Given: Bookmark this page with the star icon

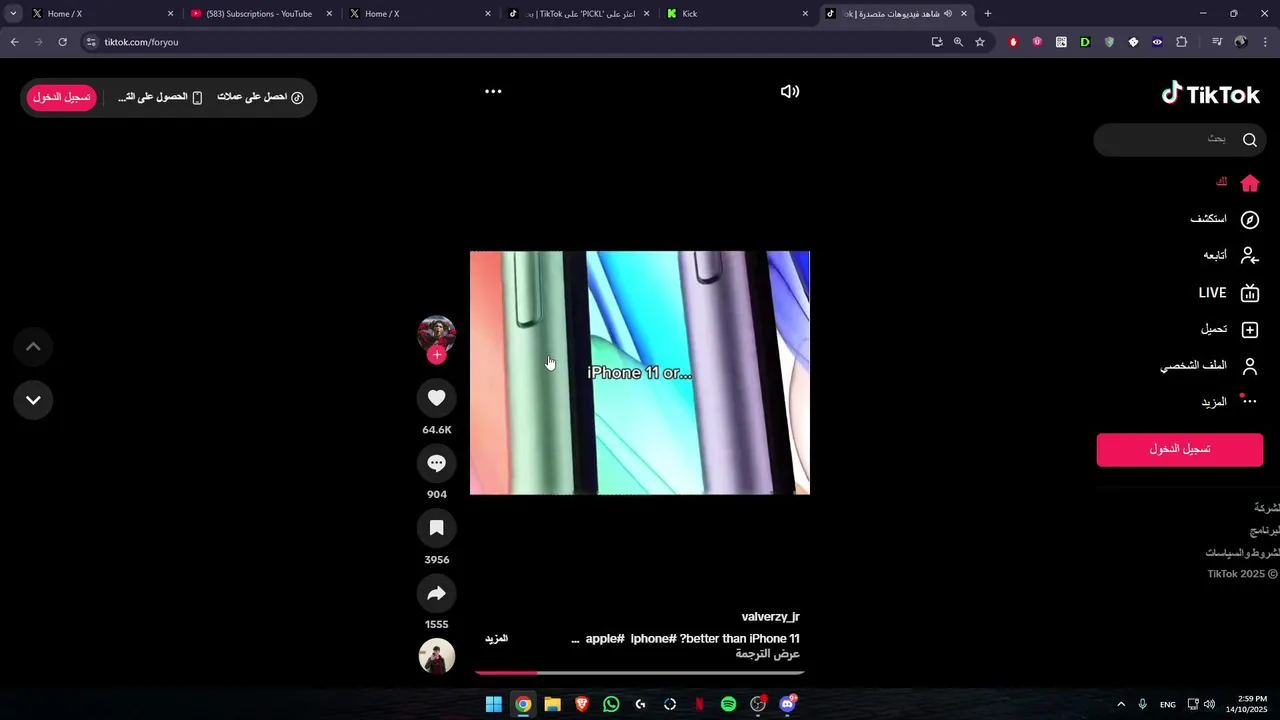Looking at the screenshot, I should pyautogui.click(x=980, y=42).
